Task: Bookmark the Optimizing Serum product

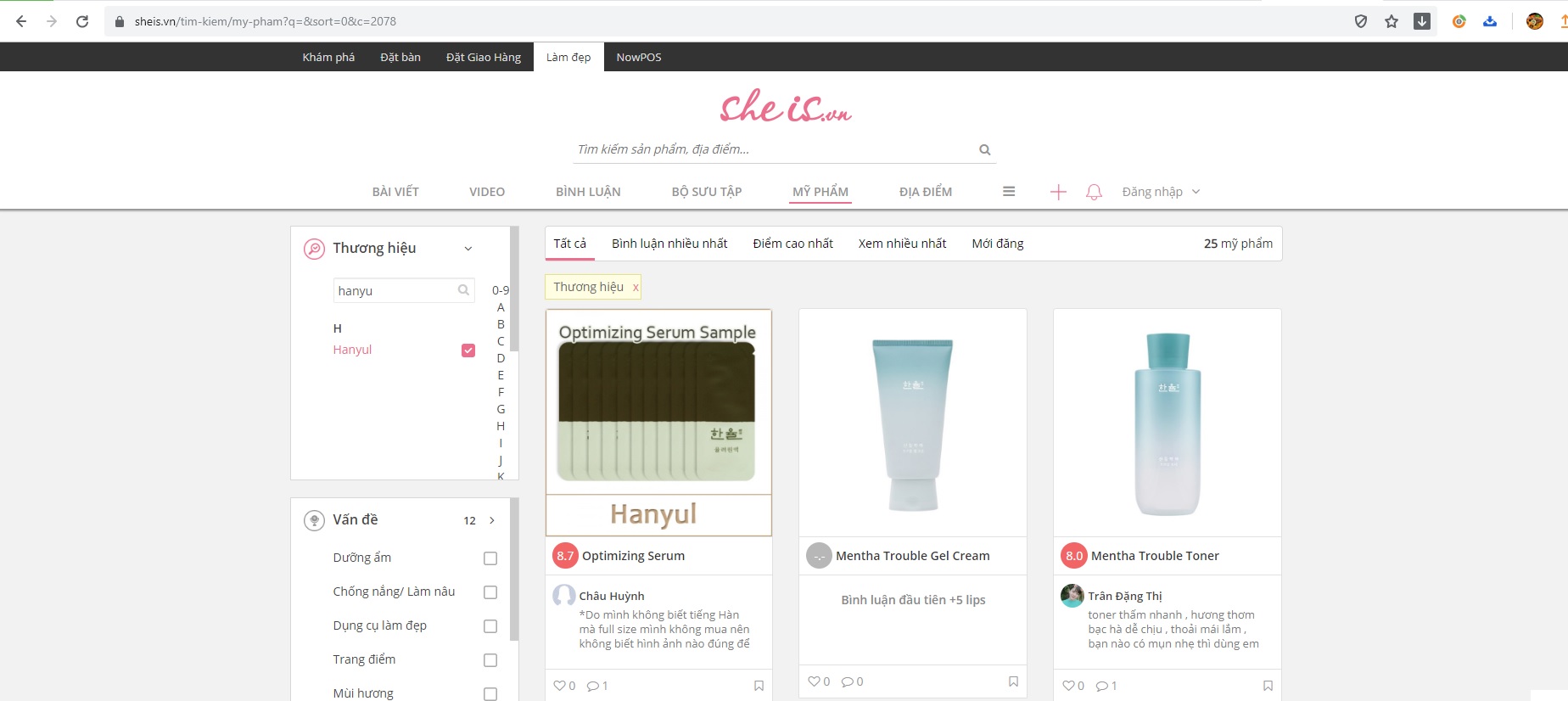Action: click(x=759, y=686)
